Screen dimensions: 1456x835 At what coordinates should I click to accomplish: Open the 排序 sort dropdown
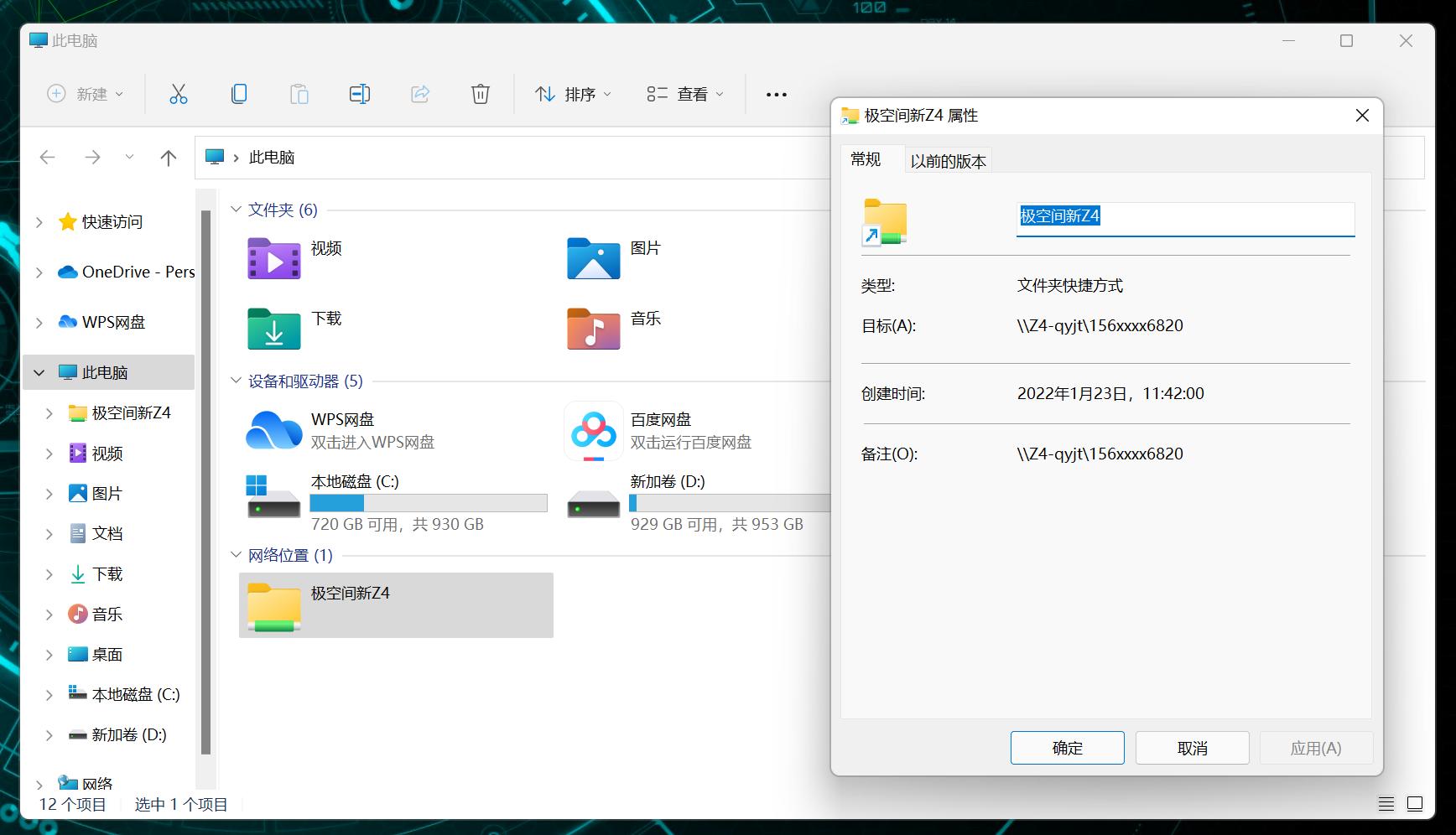point(571,94)
